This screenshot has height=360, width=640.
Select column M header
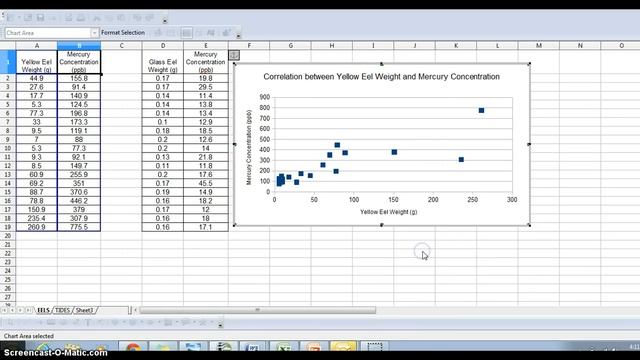tap(539, 45)
